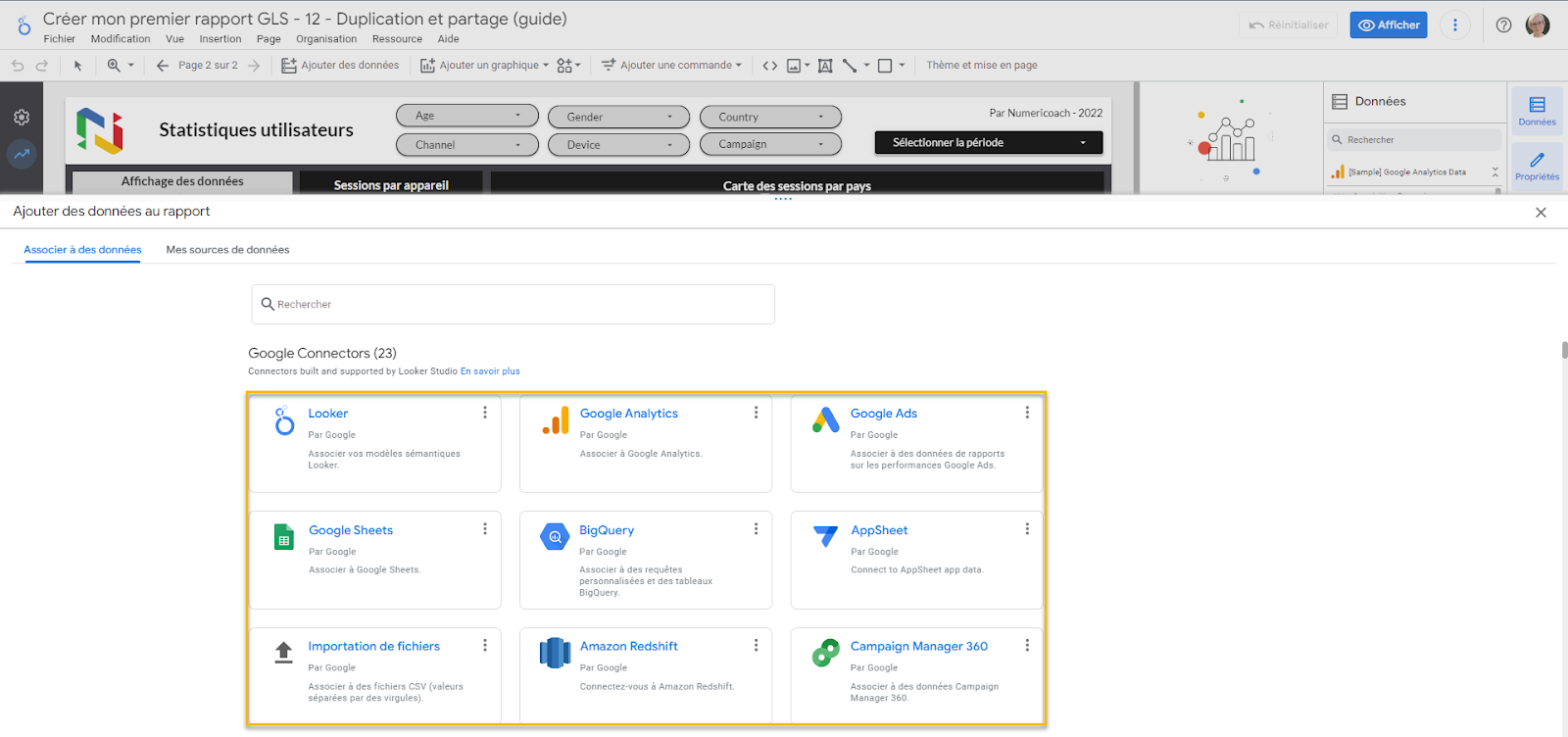
Task: Open Importation de fichiers more options
Action: tap(484, 645)
